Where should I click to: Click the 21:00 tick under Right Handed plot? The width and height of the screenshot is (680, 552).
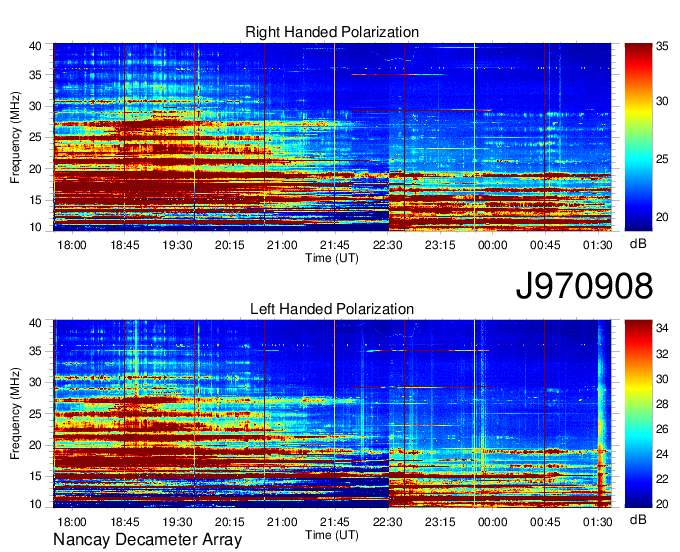tap(282, 245)
